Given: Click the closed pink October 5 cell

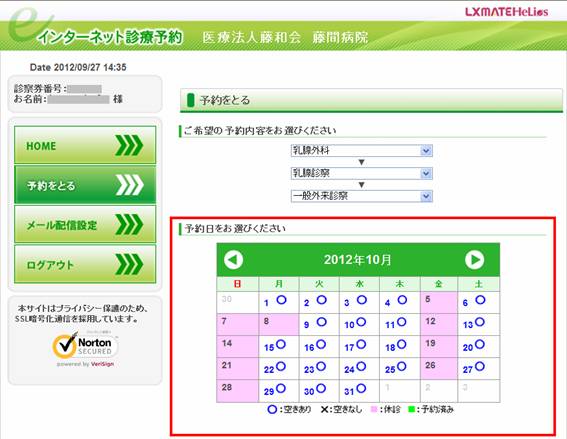Looking at the screenshot, I should click(439, 302).
